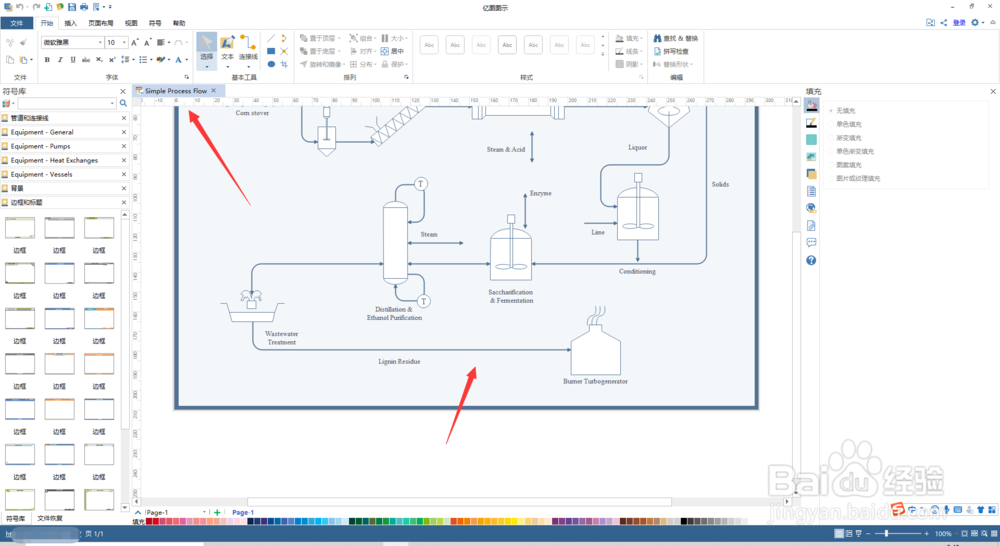Pick the rectangle shape drawing tool
This screenshot has height=546, width=1000.
pos(271,51)
